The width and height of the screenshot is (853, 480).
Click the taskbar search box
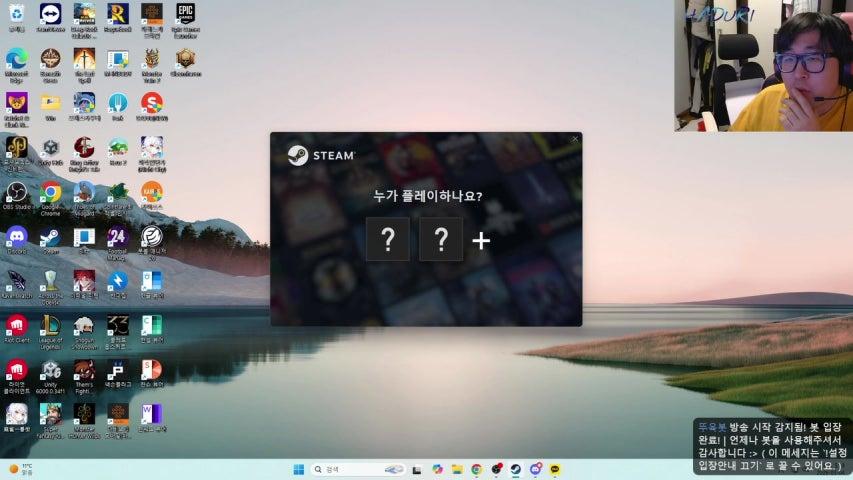tap(358, 469)
